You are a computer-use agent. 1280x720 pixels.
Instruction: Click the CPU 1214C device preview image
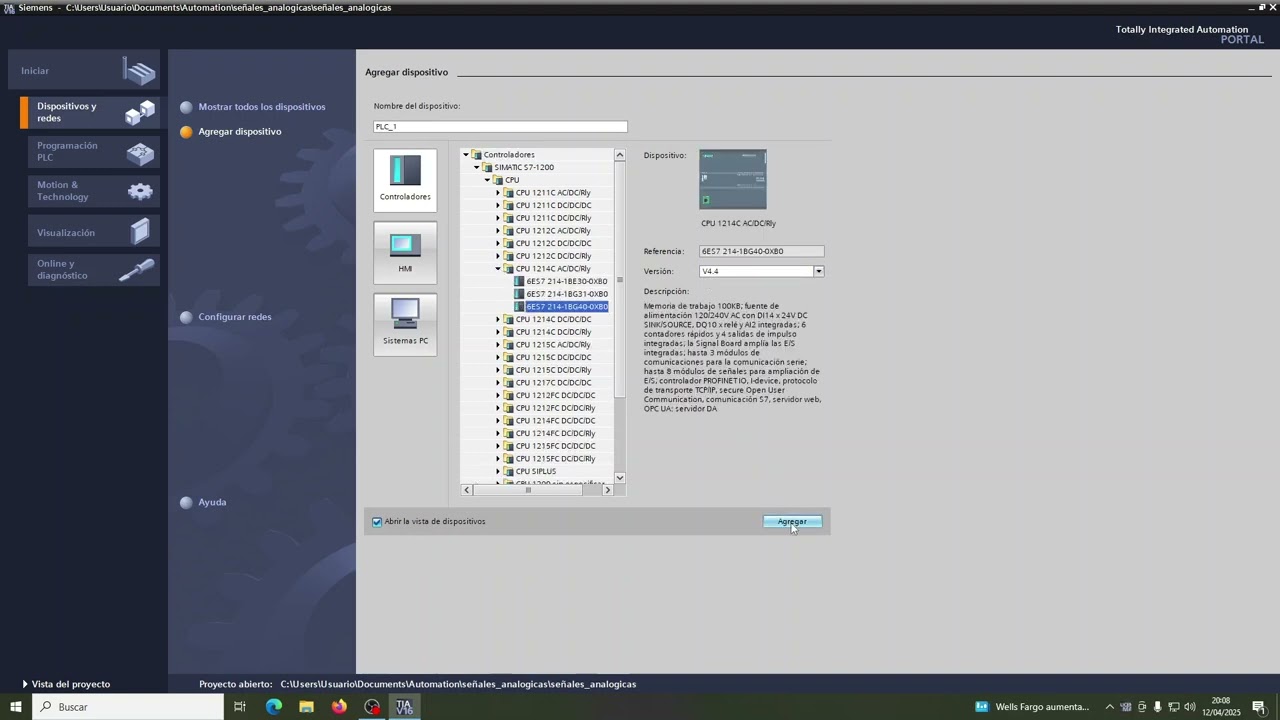733,180
